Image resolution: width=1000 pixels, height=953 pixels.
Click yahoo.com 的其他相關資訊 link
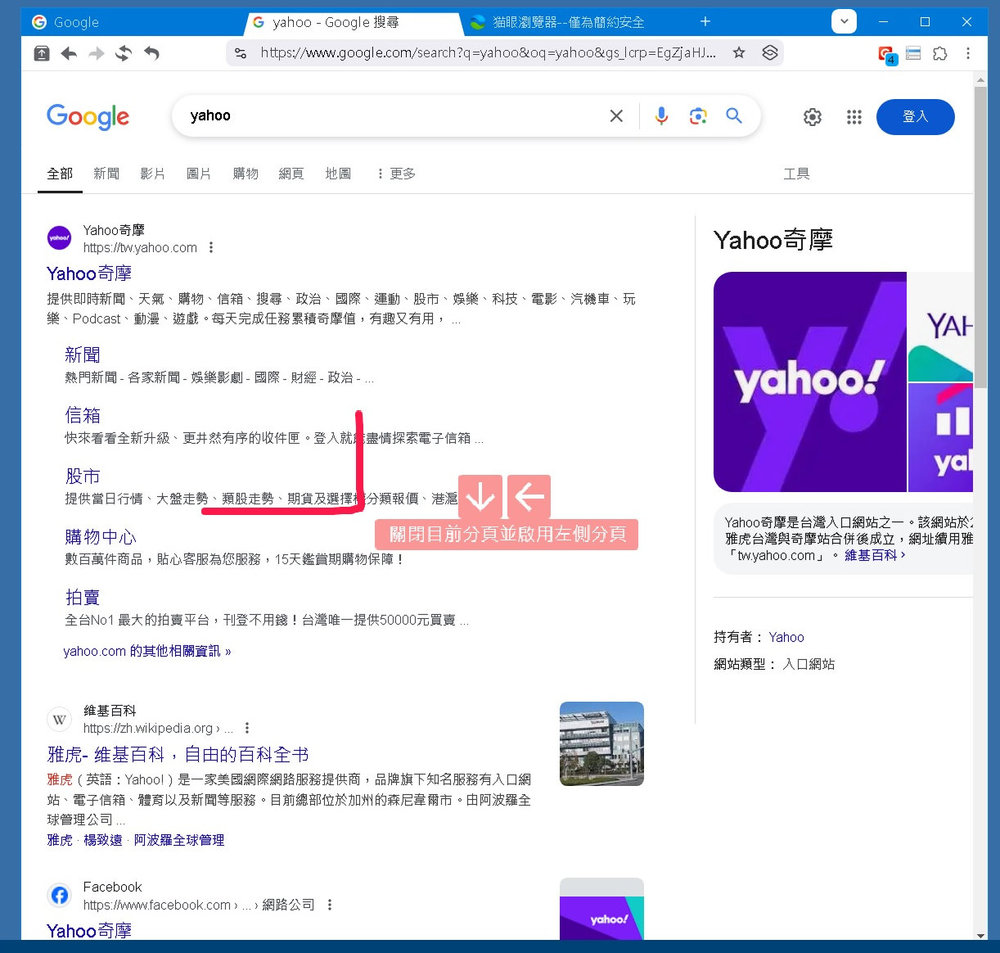147,651
